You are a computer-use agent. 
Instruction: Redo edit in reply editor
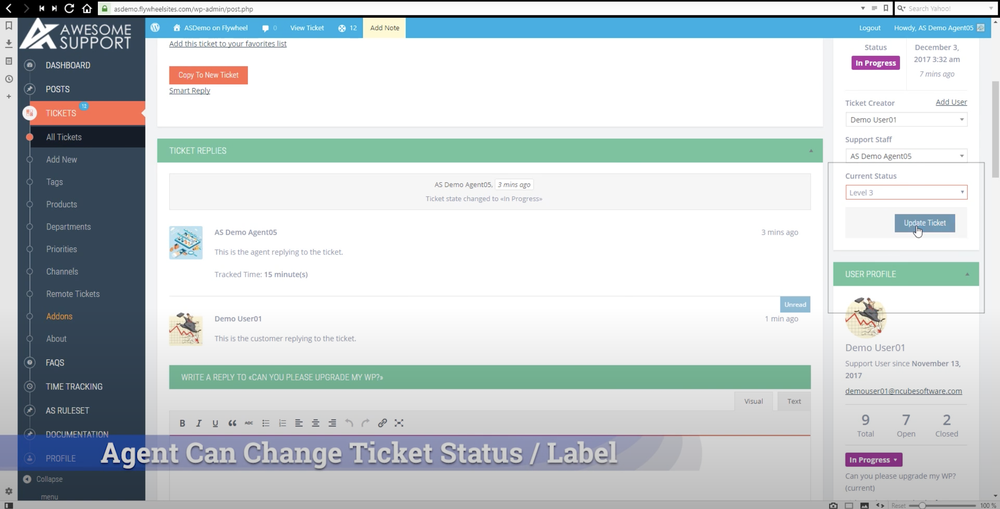[365, 423]
